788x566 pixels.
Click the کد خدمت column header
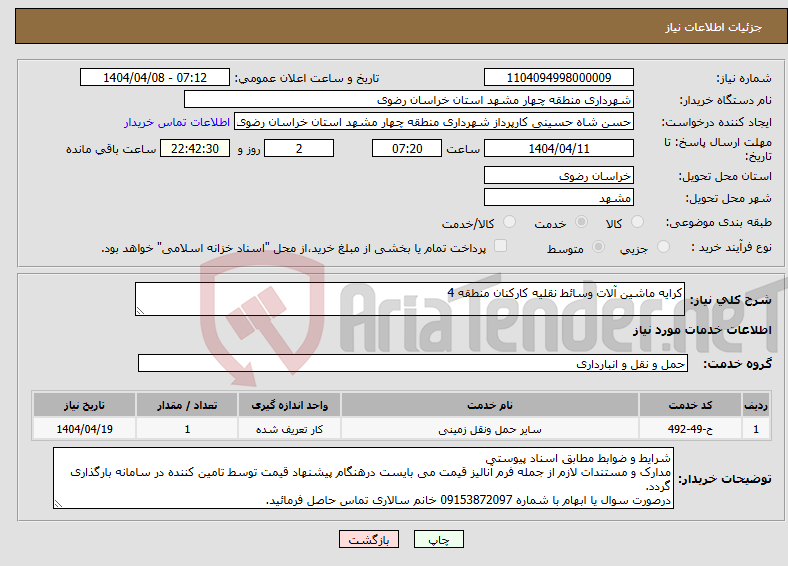click(x=690, y=405)
